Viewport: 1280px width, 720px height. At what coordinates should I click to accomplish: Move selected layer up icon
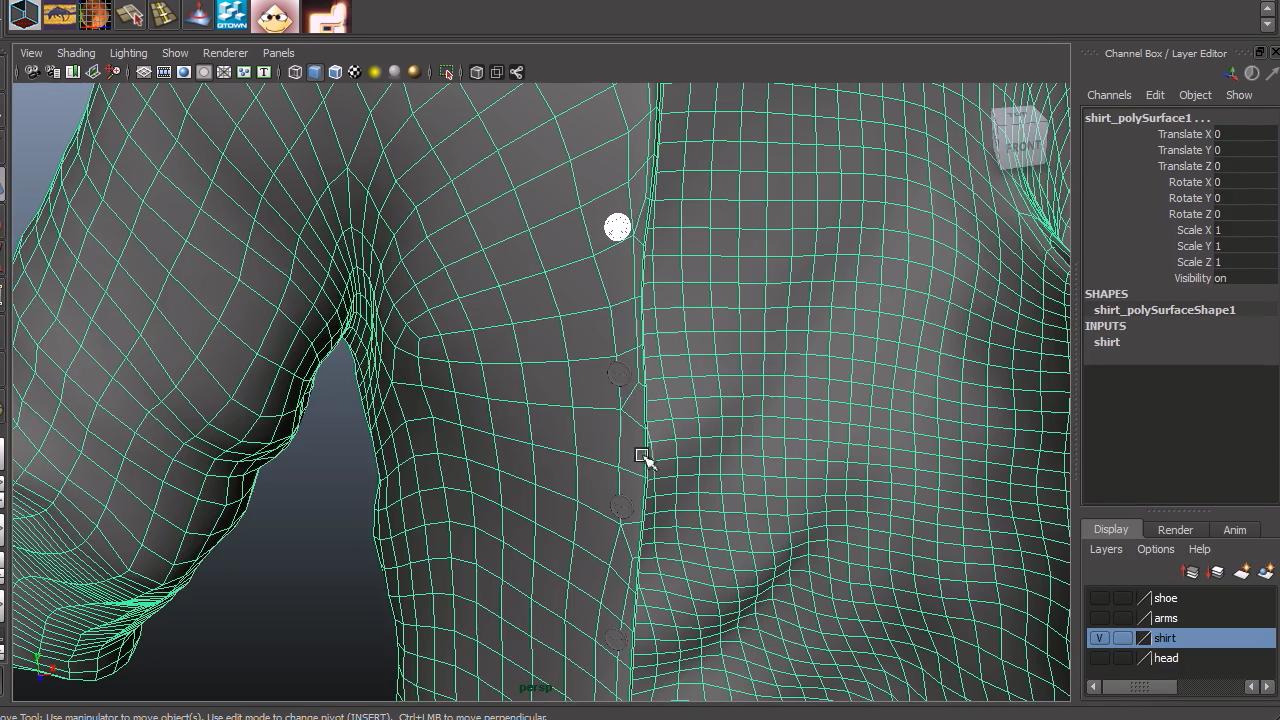click(x=1191, y=572)
